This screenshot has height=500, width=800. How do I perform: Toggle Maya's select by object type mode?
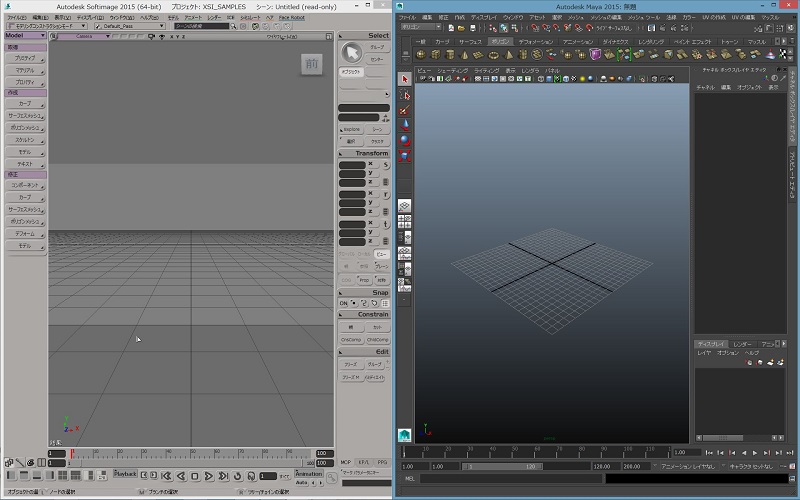(x=504, y=28)
